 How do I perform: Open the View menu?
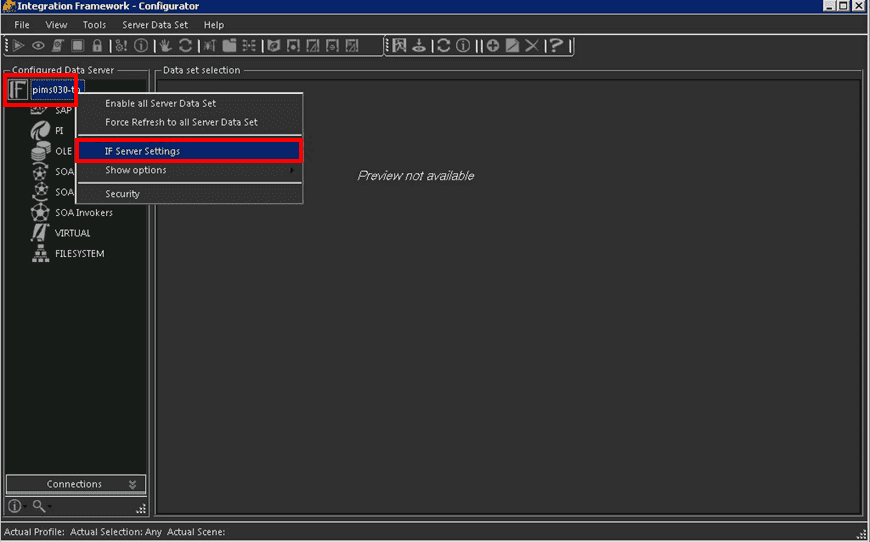click(56, 25)
